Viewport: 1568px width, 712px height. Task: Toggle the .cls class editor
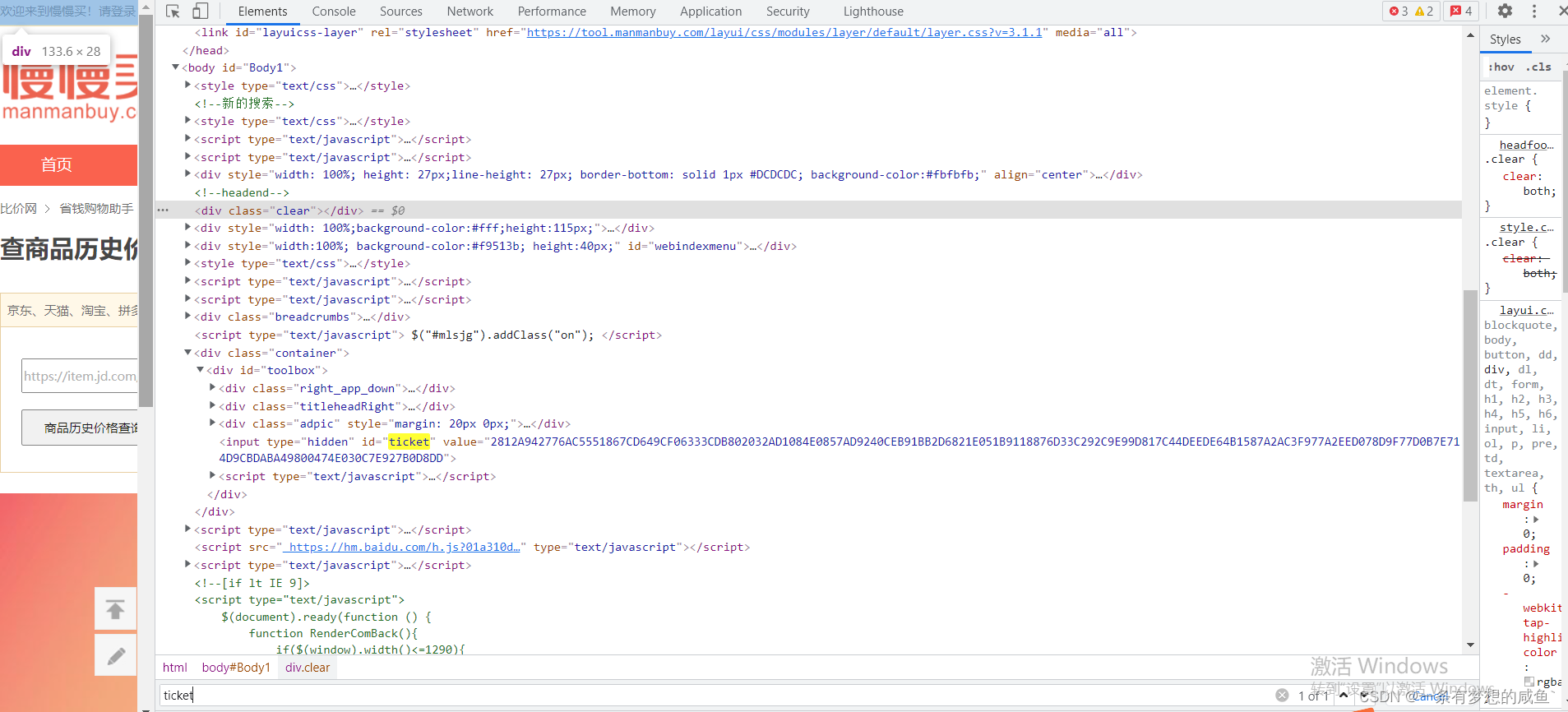pyautogui.click(x=1538, y=67)
